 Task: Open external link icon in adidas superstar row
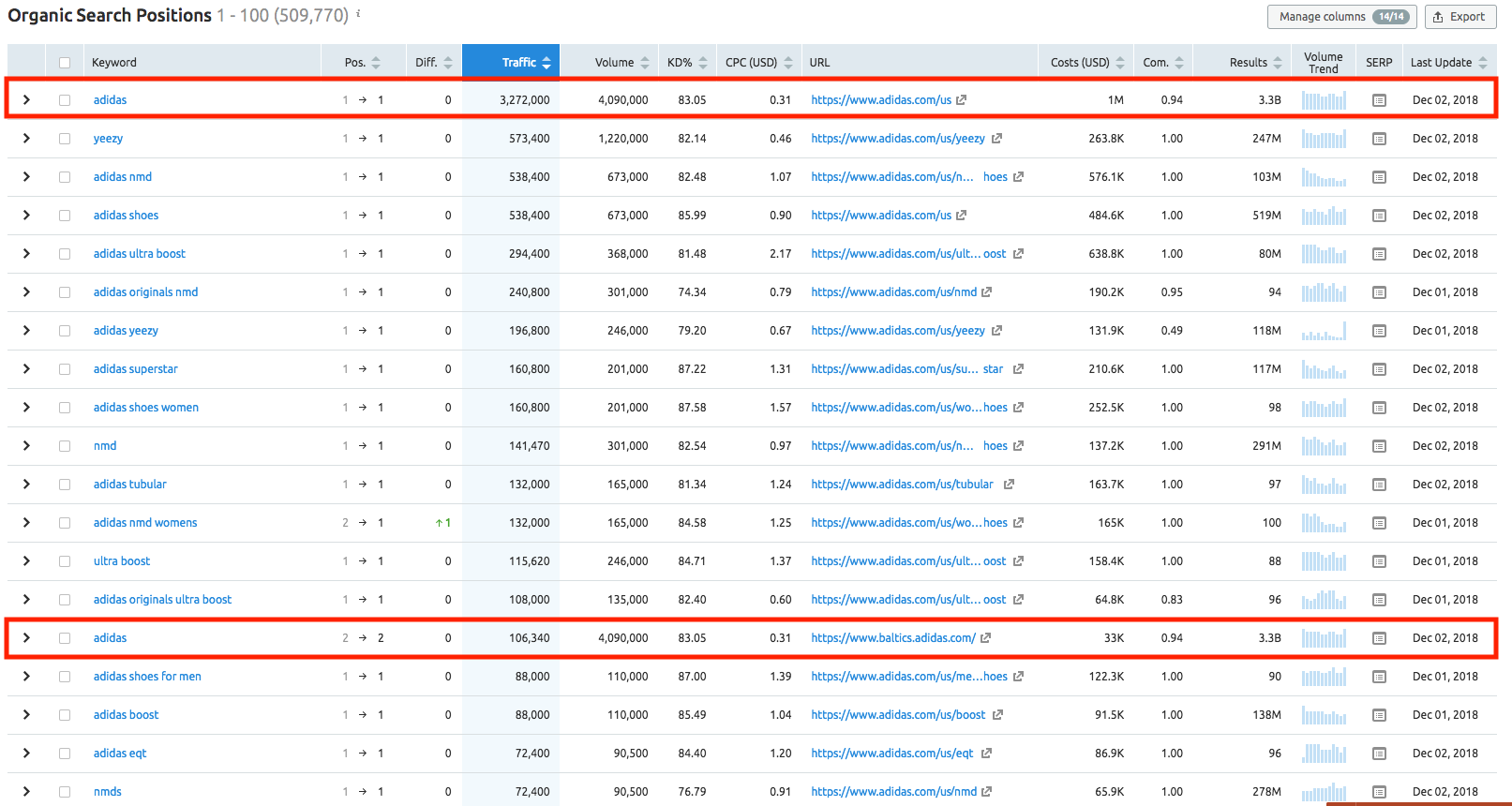(x=1018, y=368)
